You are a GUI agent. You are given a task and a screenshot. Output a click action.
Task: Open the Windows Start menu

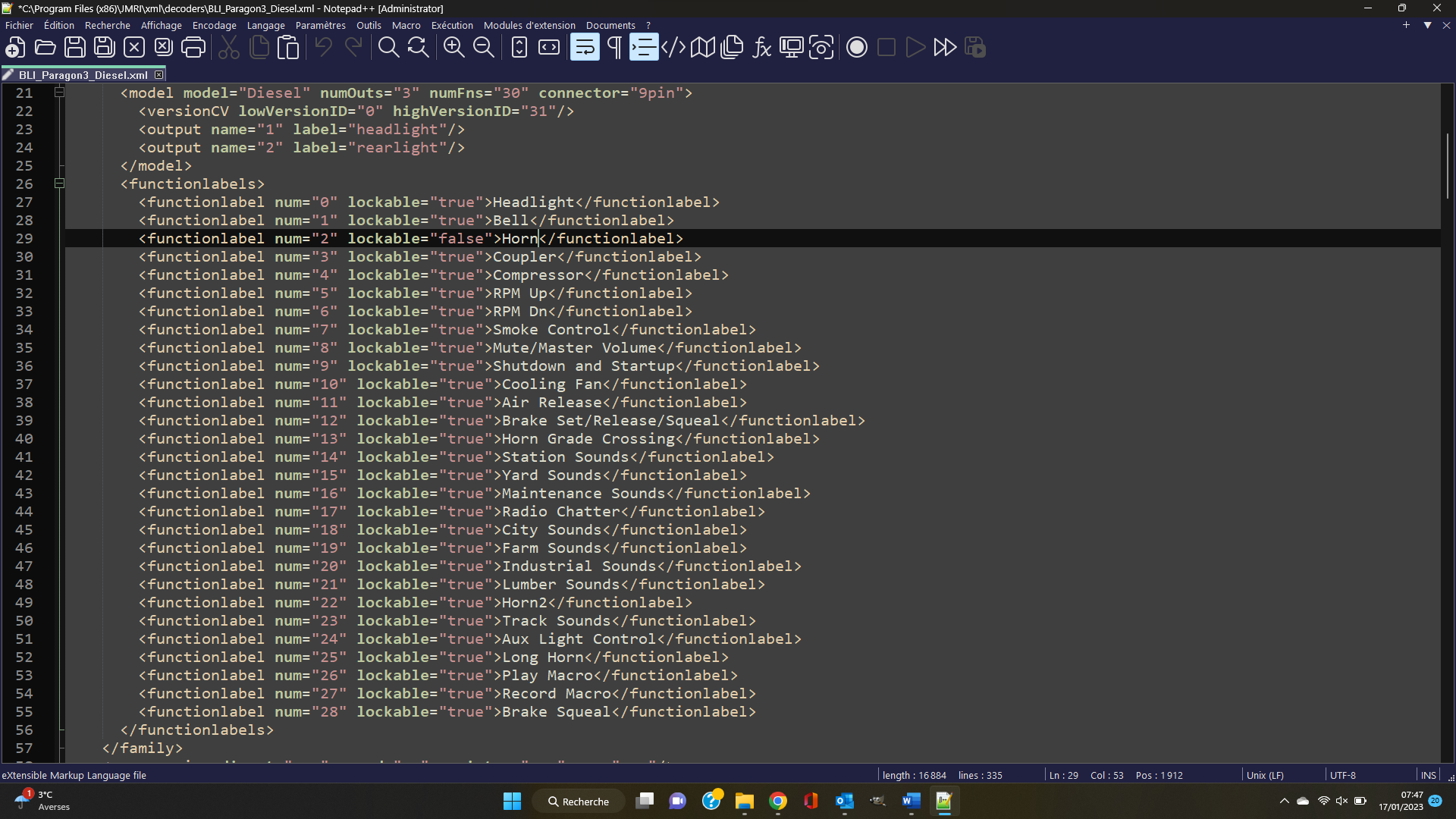(513, 802)
